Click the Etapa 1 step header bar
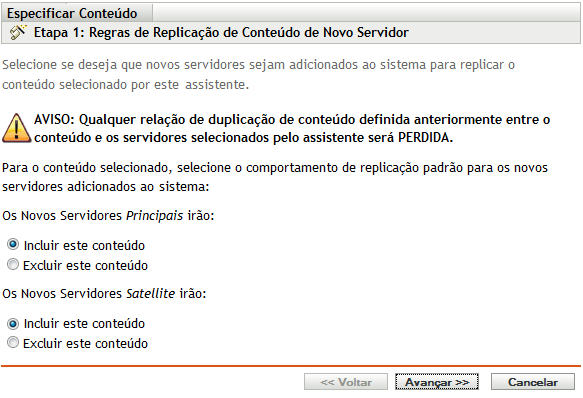 coord(291,33)
